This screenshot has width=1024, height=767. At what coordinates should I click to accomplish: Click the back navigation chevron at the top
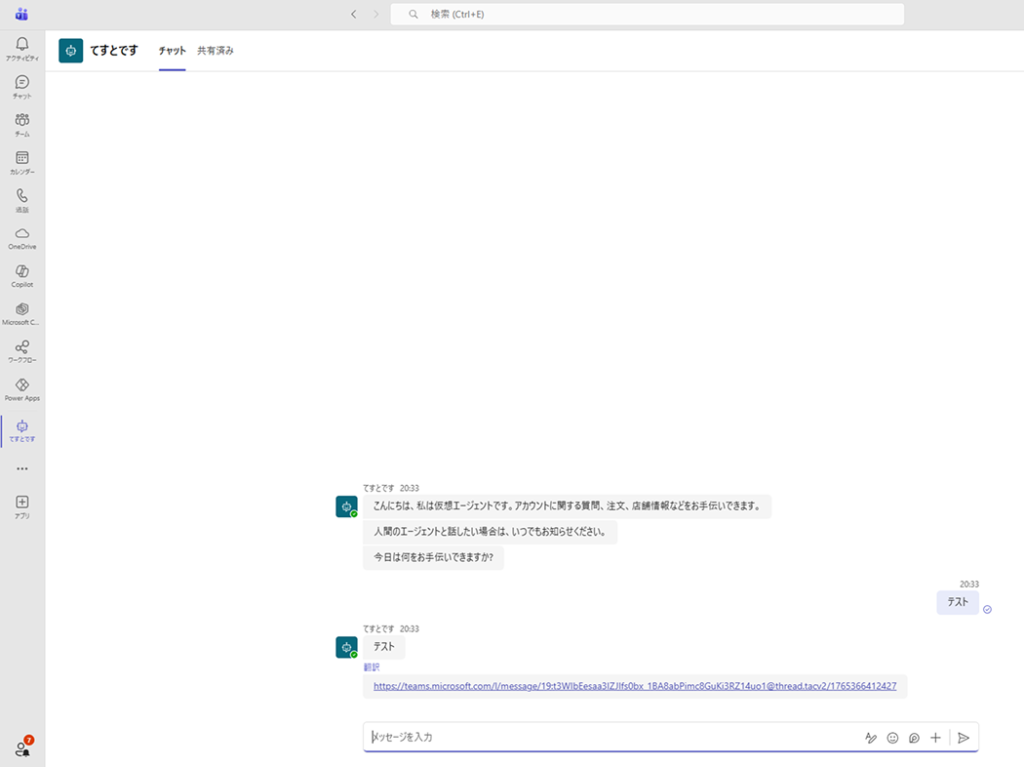coord(353,14)
